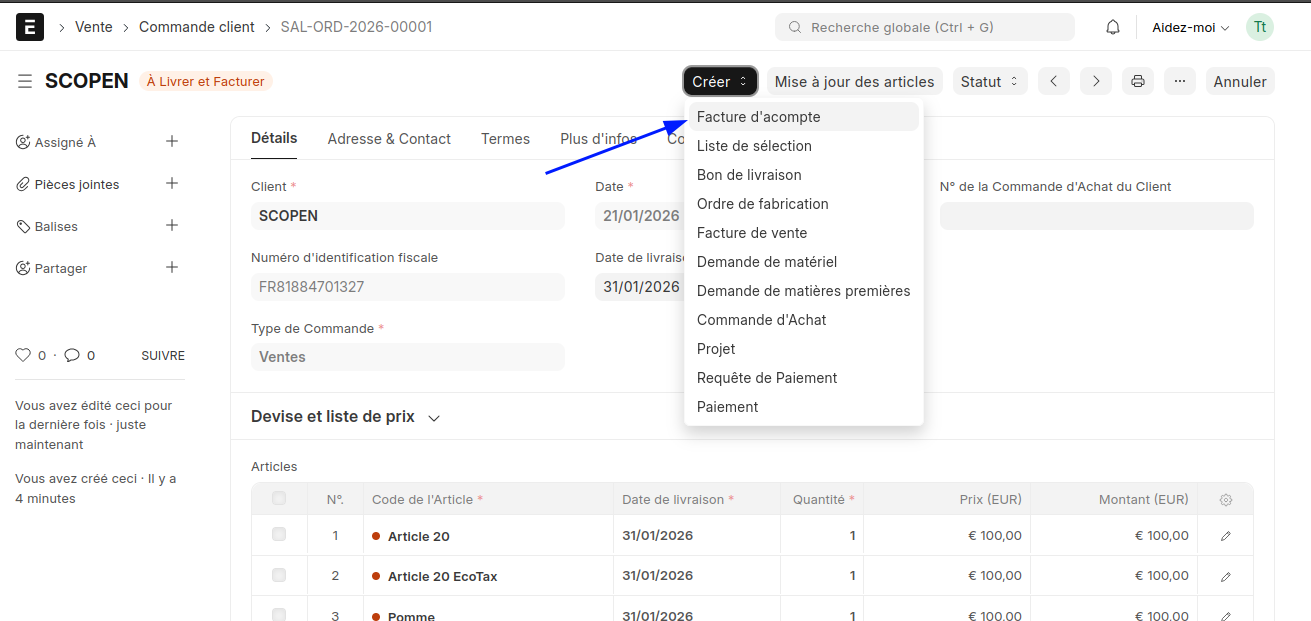Close the Créer dropdown button
Screen dimensions: 1311x621
pyautogui.click(x=720, y=81)
